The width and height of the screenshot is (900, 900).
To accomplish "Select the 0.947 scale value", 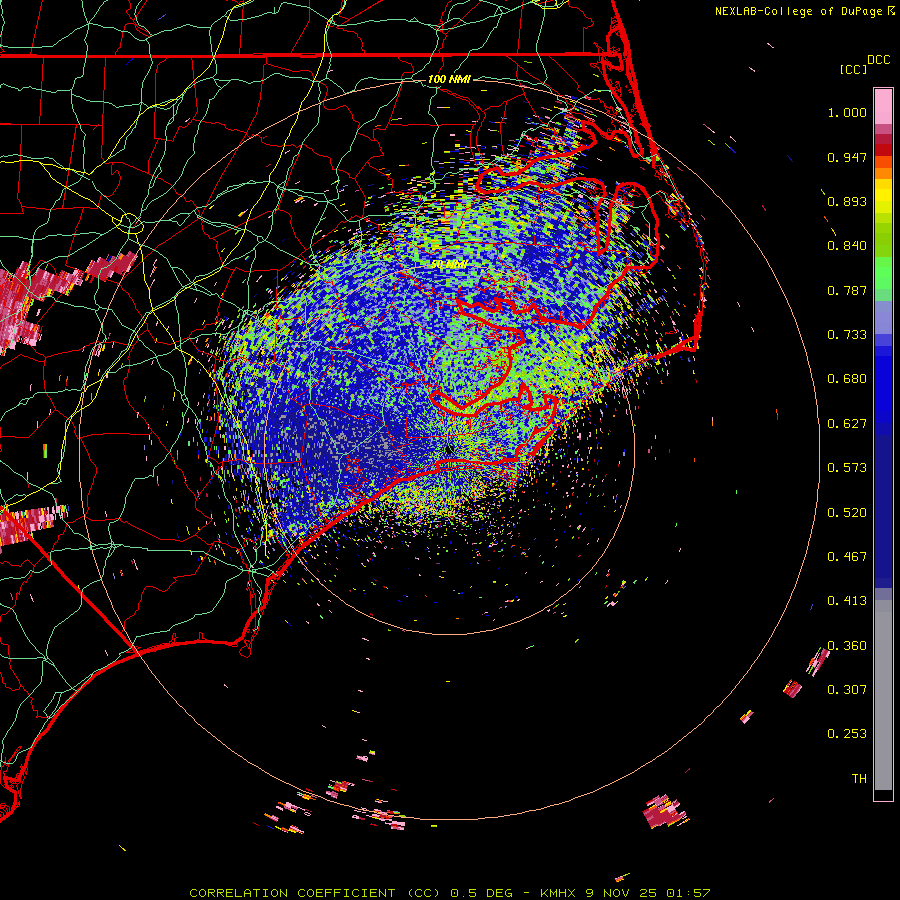I will [x=847, y=157].
